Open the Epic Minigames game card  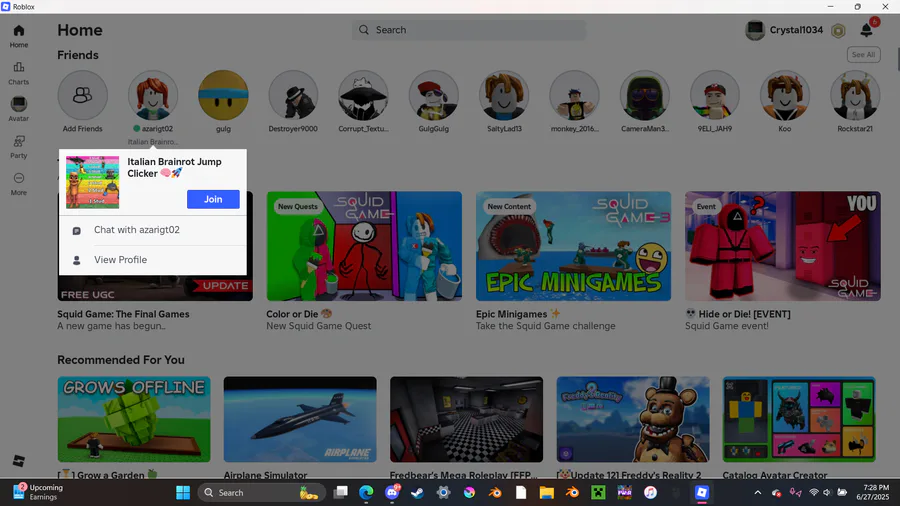tap(573, 246)
